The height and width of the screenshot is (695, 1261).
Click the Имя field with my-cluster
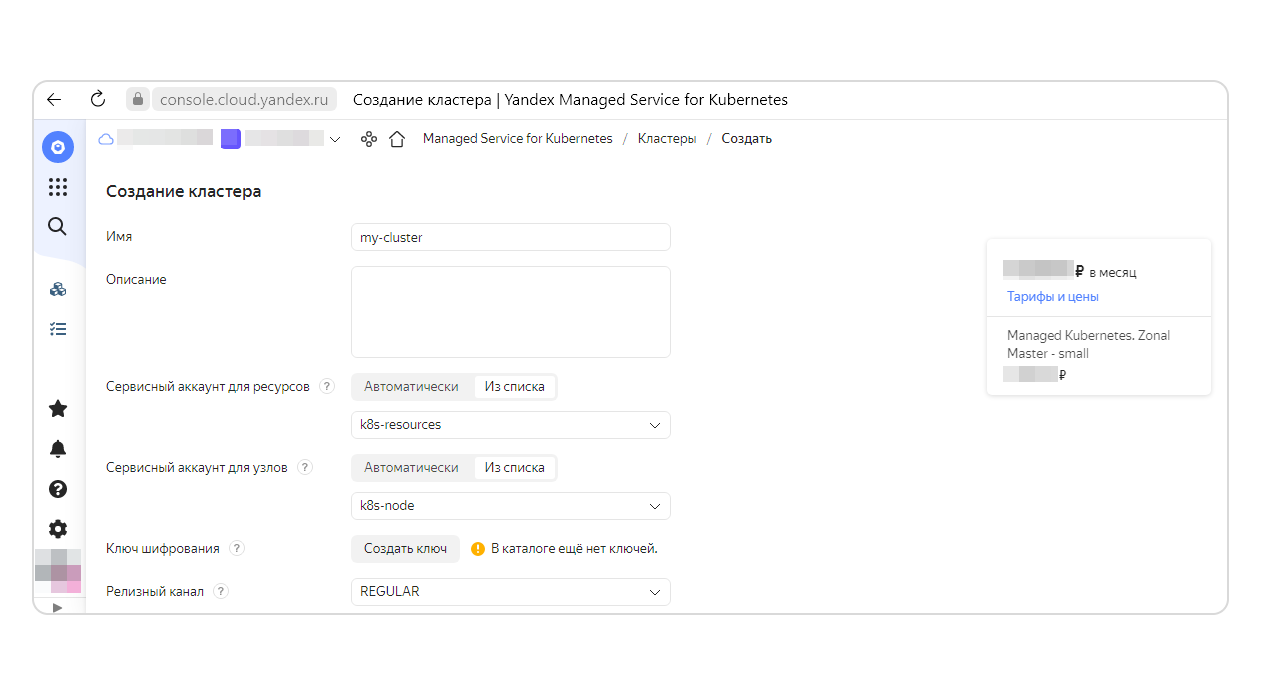[x=511, y=237]
